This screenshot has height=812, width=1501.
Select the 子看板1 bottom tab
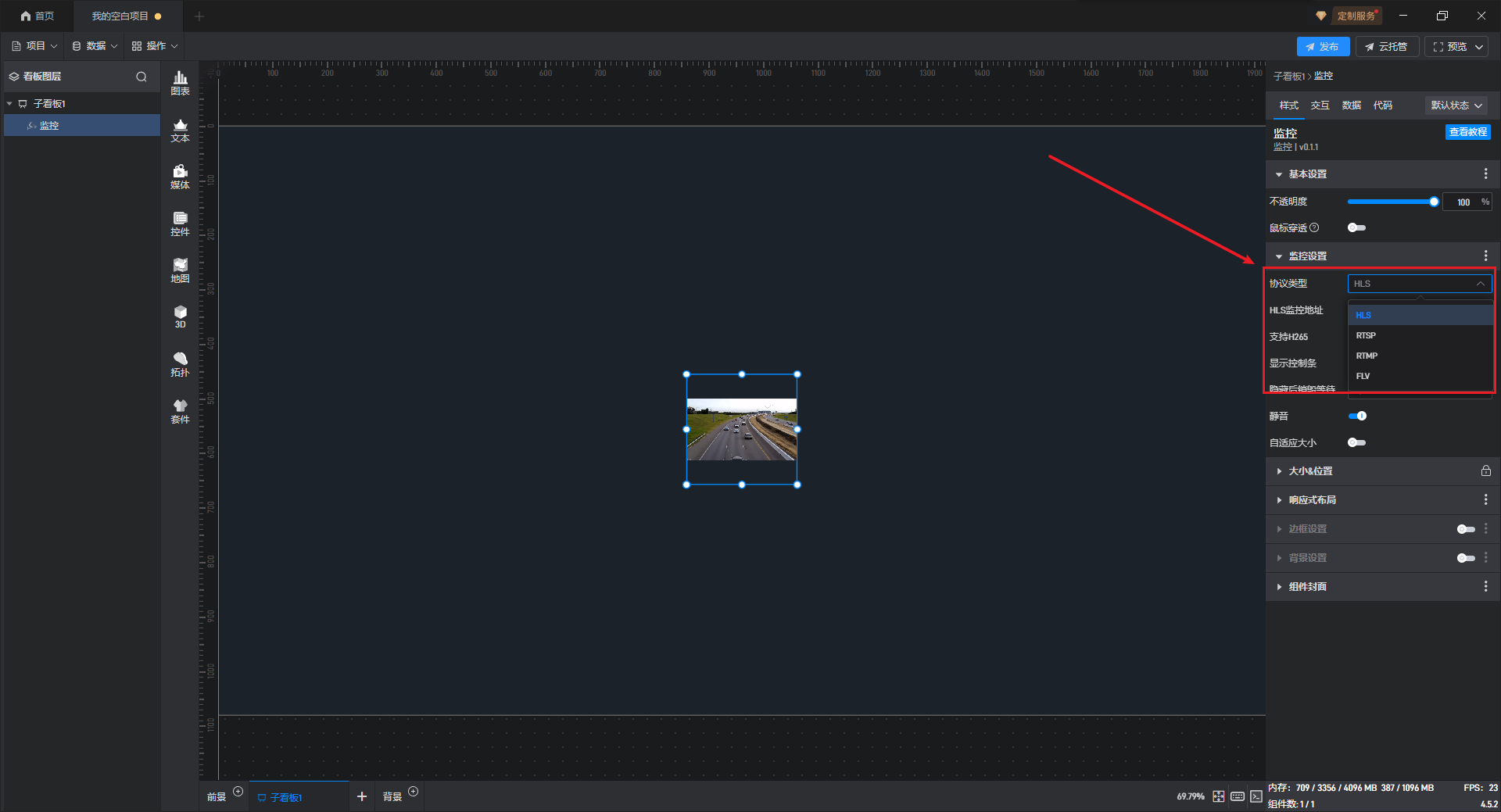click(299, 797)
